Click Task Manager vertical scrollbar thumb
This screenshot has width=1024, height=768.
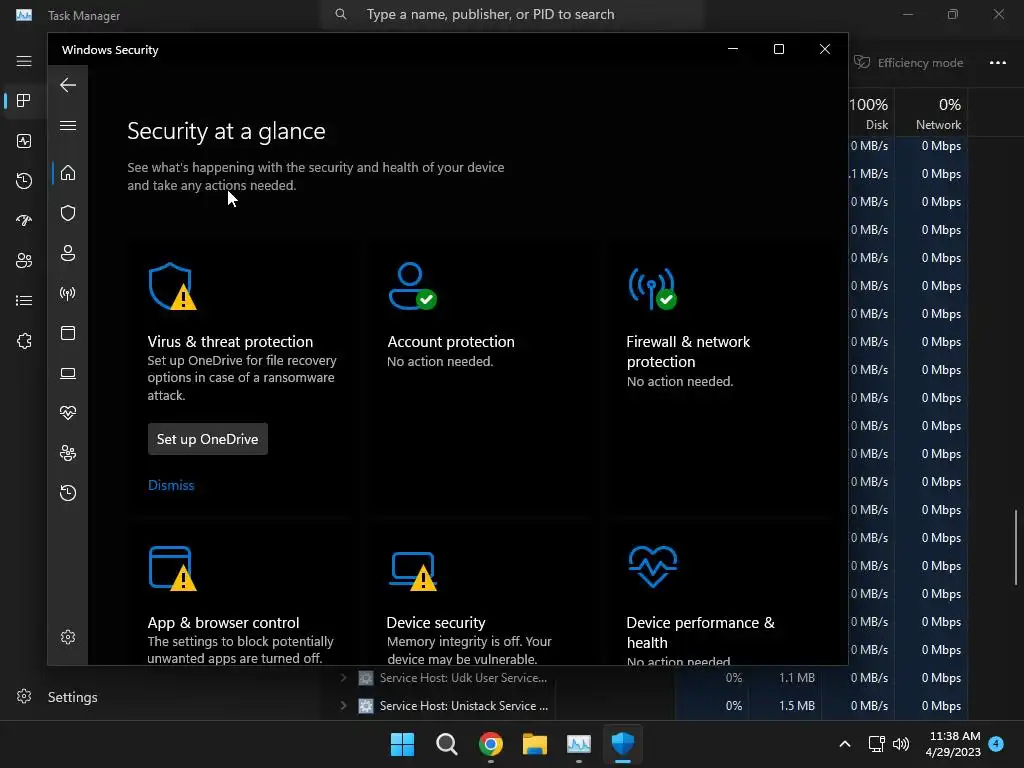point(1016,547)
